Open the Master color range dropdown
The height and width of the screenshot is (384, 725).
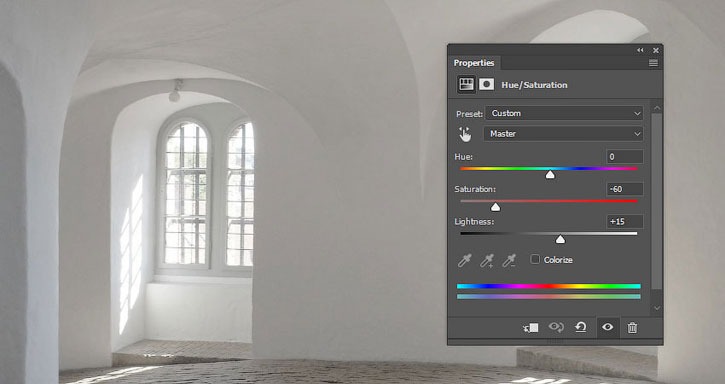point(563,134)
